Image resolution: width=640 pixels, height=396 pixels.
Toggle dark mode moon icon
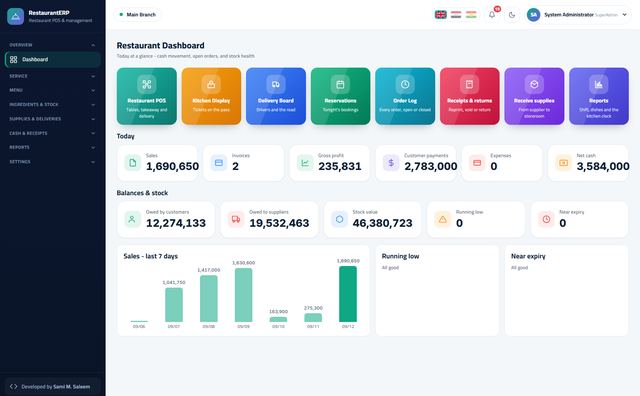click(x=512, y=15)
